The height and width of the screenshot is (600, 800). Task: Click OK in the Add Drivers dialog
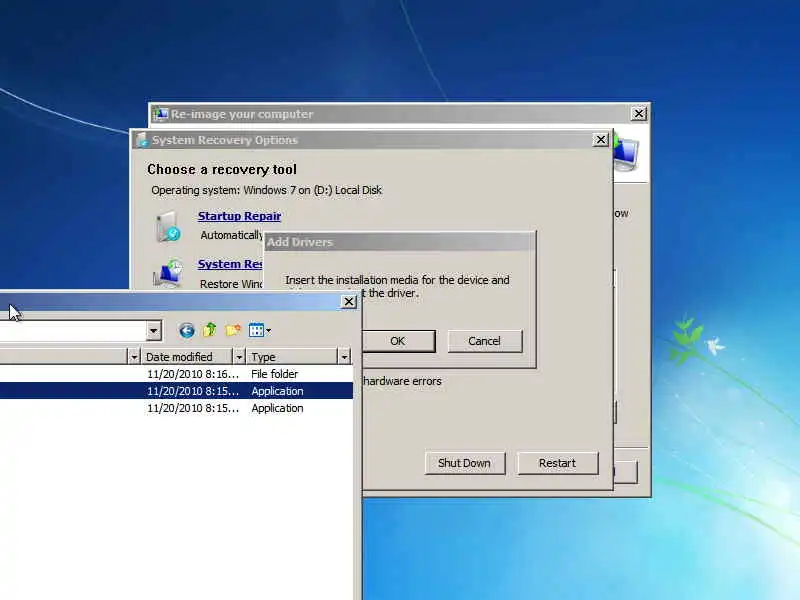click(397, 341)
